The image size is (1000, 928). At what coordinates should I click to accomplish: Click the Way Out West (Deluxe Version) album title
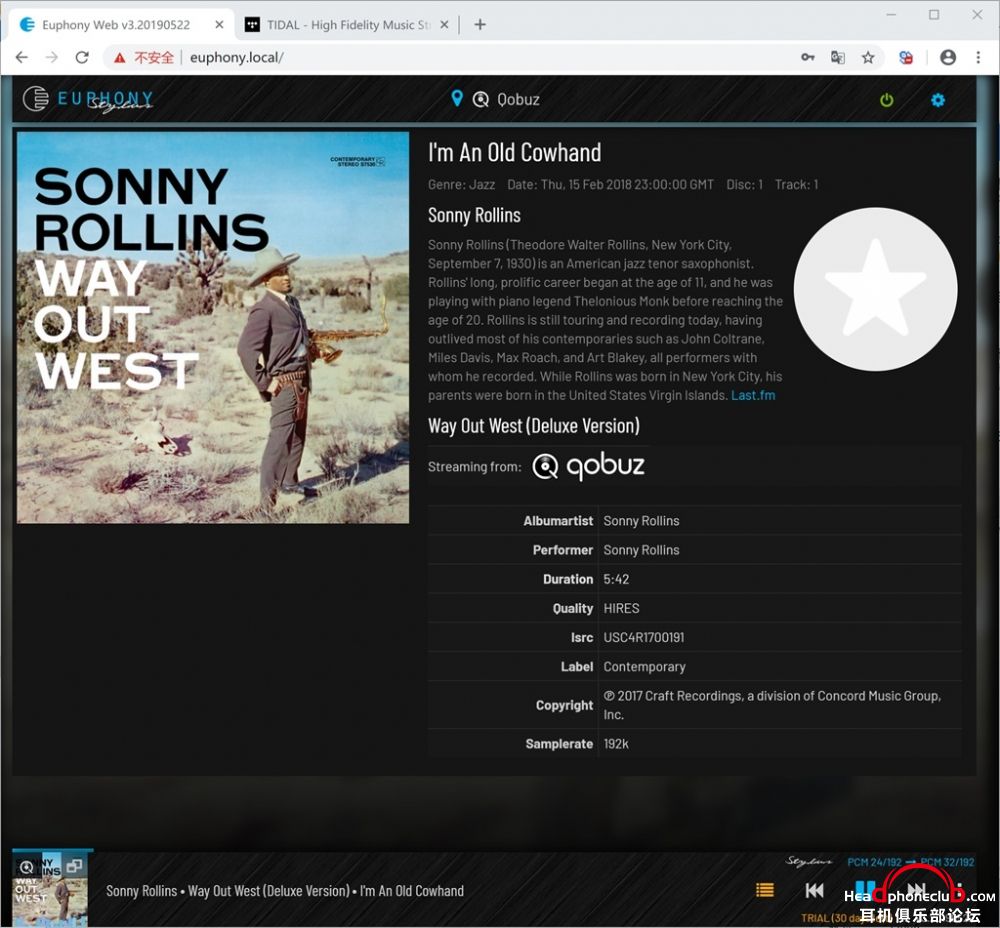(534, 425)
